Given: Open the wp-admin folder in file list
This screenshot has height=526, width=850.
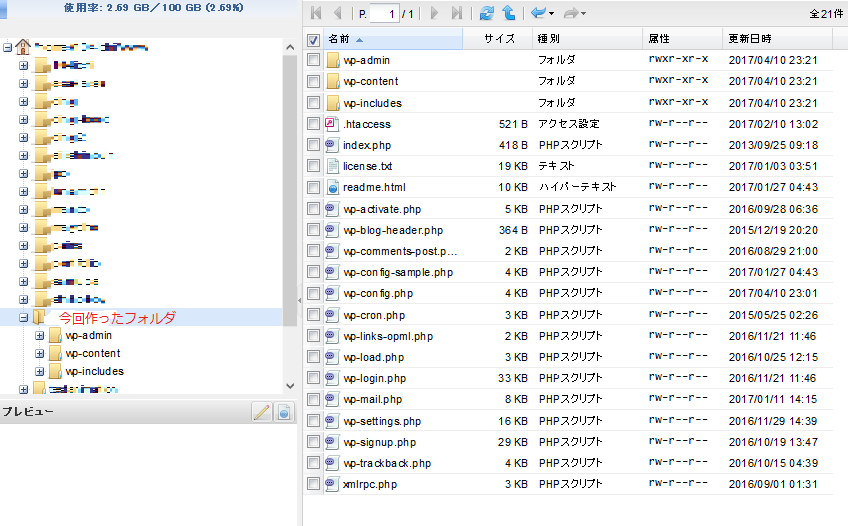Looking at the screenshot, I should 366,60.
